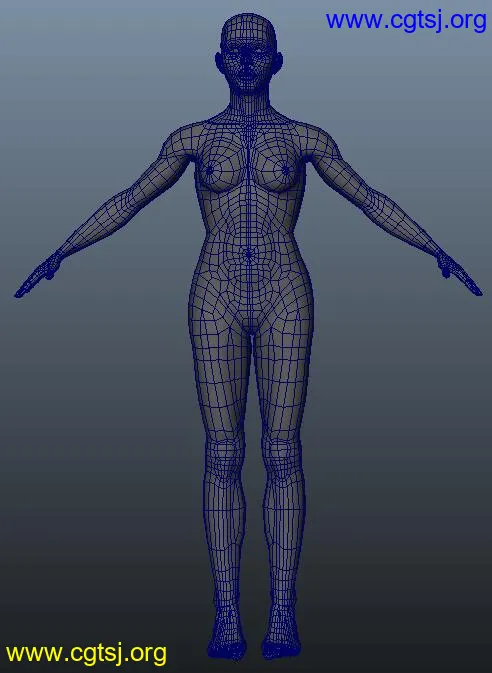Pick the center edge loop on the sternum

(x=249, y=163)
